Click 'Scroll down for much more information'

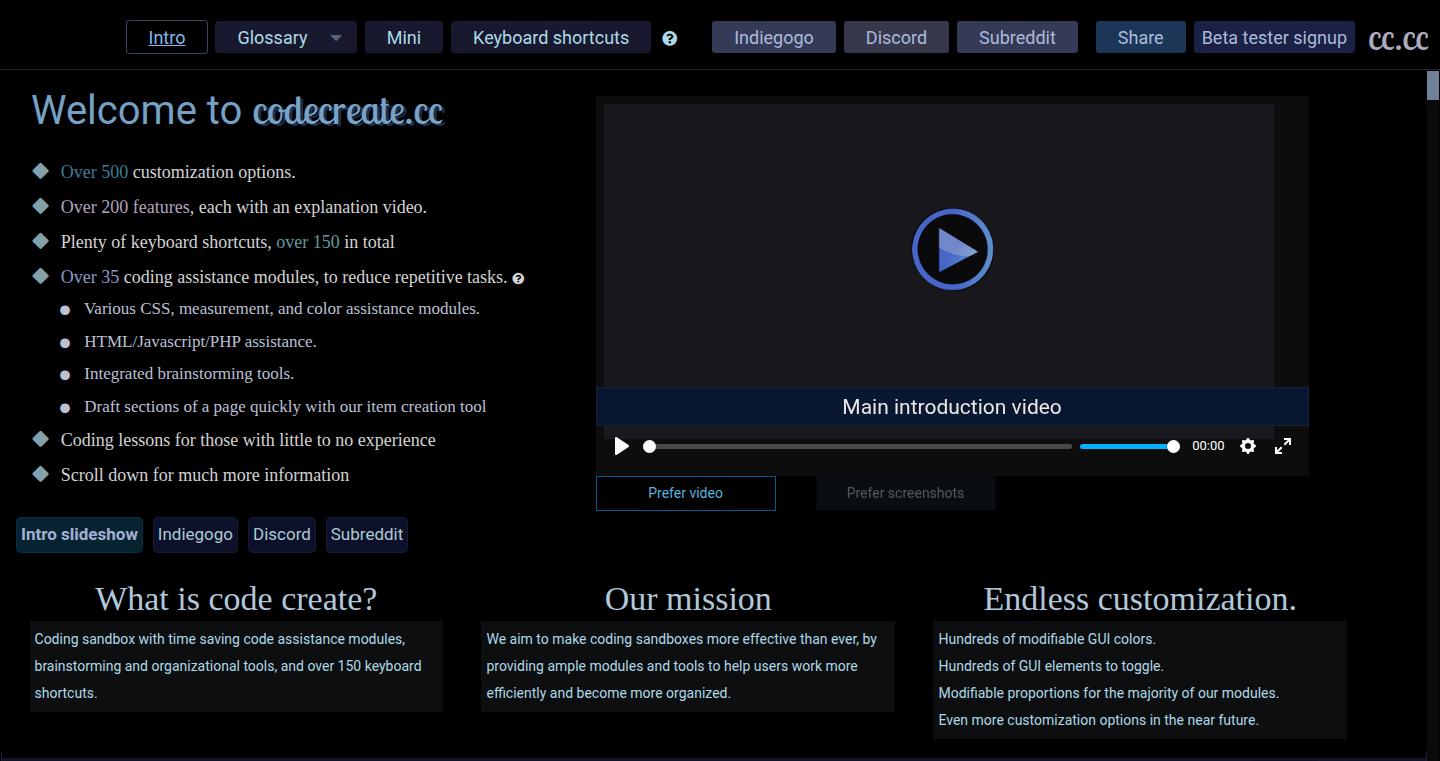[205, 475]
